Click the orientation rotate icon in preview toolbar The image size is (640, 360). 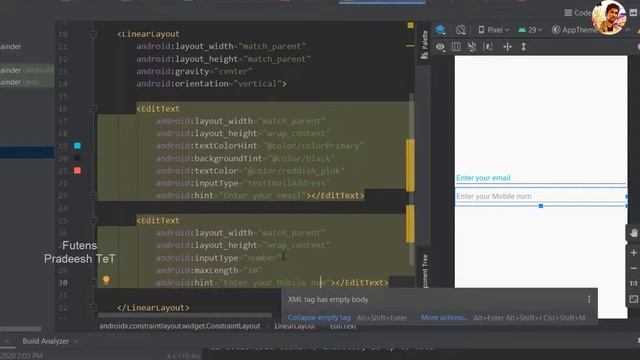461,29
